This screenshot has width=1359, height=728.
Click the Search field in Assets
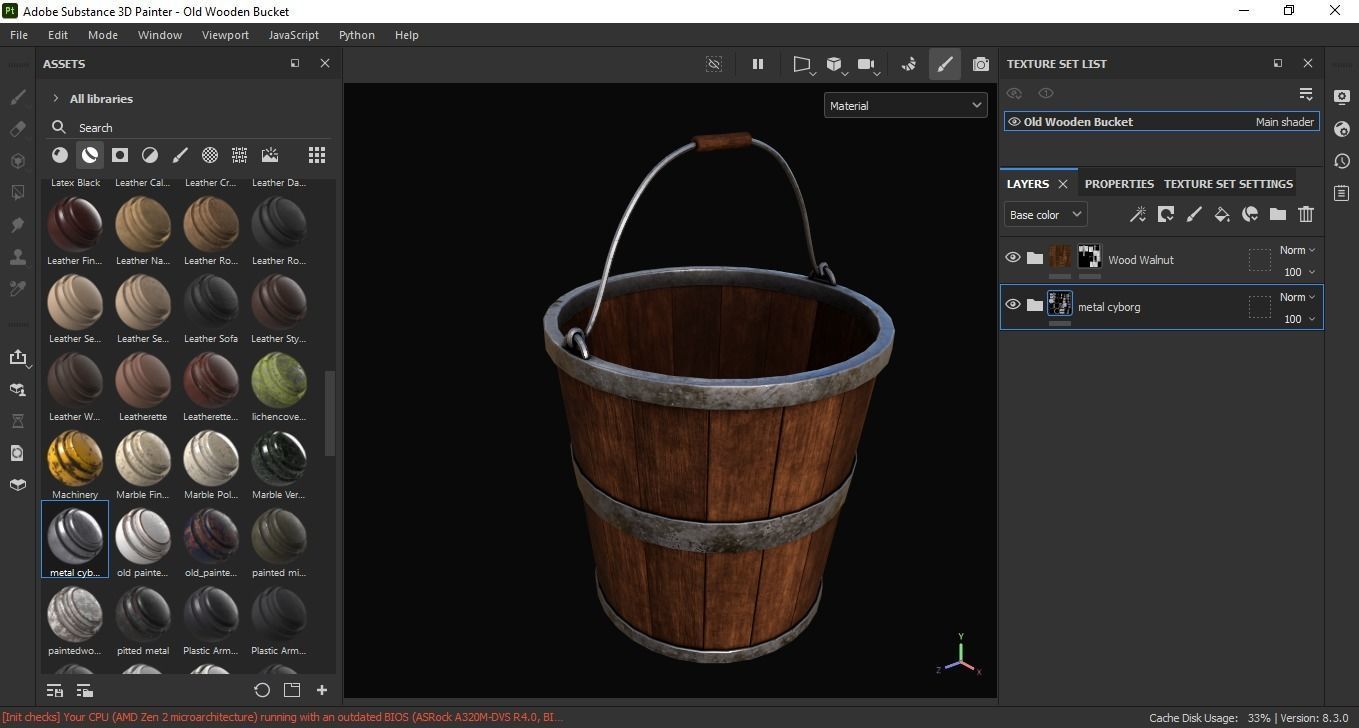190,128
